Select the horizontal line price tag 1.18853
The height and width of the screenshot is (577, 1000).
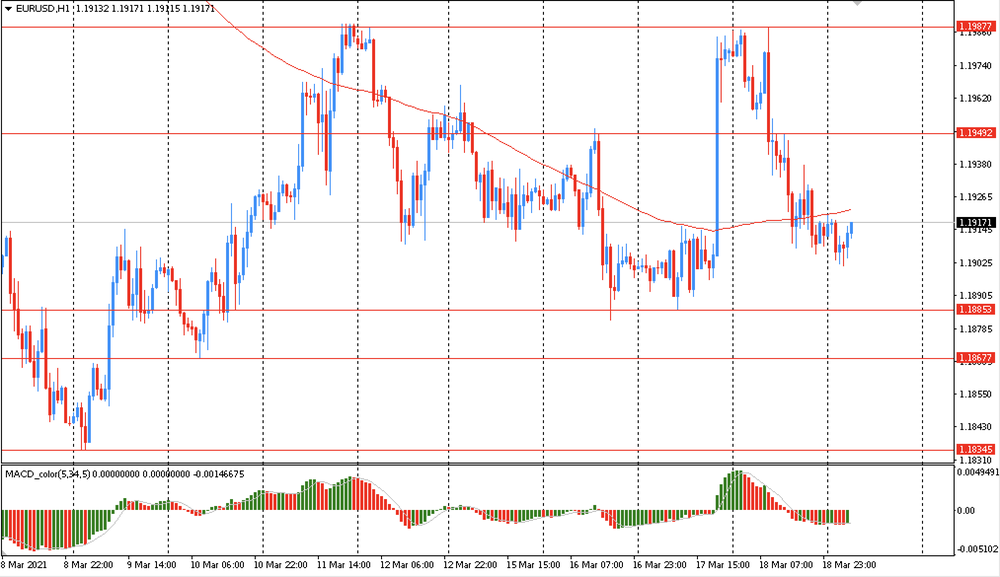click(x=976, y=309)
